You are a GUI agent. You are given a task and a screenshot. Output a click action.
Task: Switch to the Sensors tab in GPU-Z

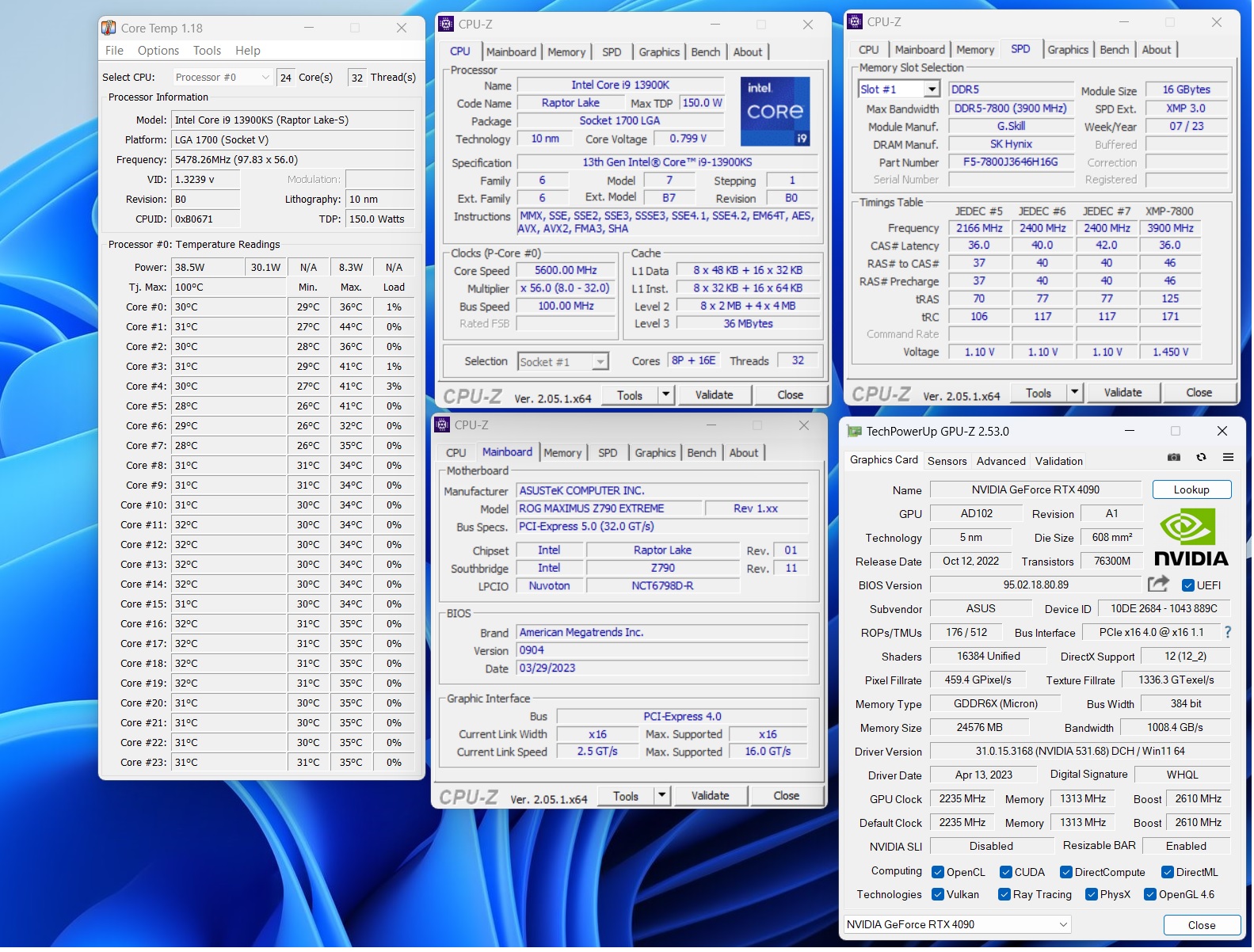pos(947,461)
